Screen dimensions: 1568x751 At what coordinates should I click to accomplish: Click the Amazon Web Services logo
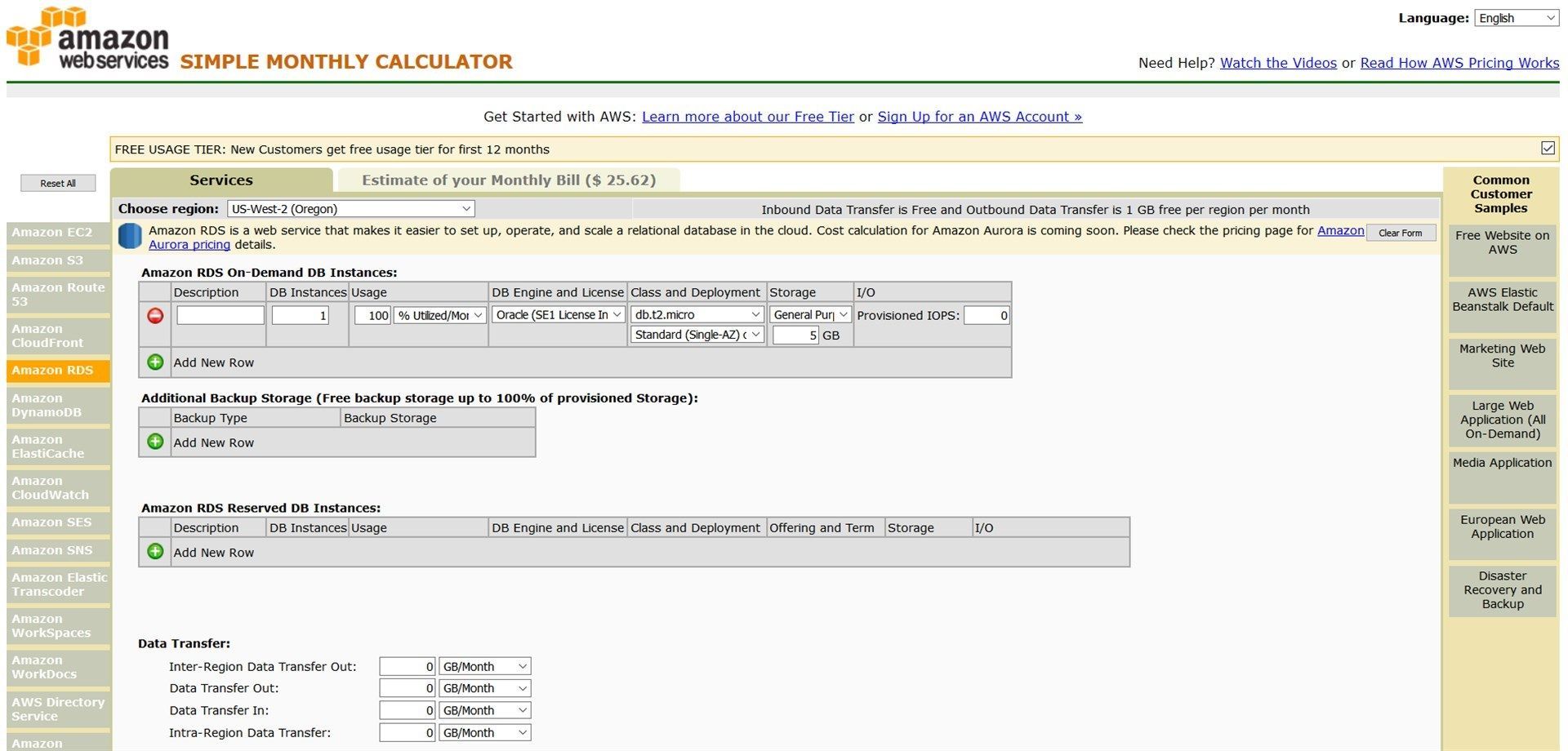point(87,38)
